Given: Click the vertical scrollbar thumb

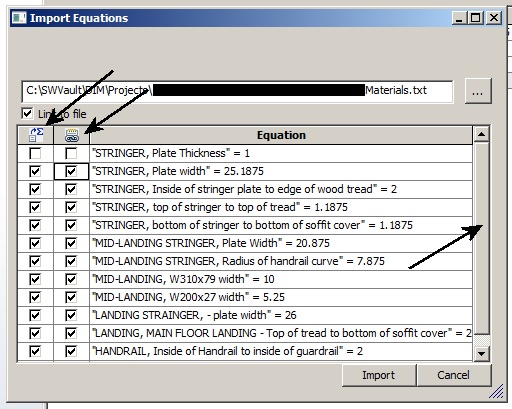Looking at the screenshot, I should click(x=481, y=238).
